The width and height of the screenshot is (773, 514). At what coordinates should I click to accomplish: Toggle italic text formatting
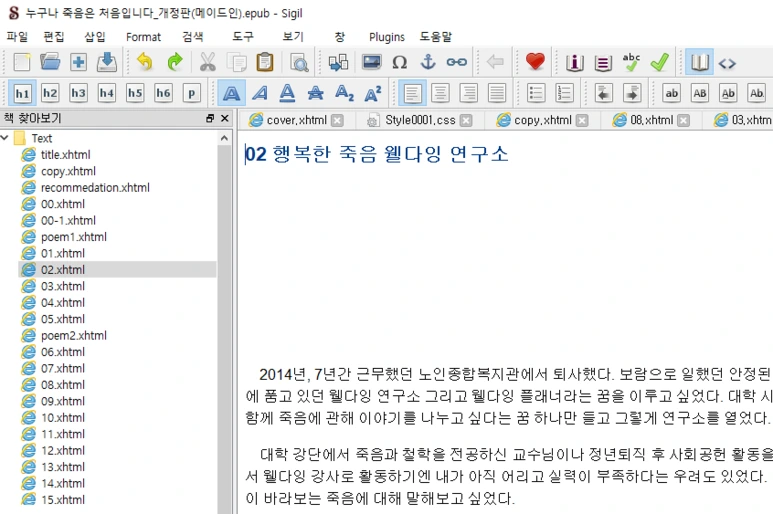[x=260, y=93]
